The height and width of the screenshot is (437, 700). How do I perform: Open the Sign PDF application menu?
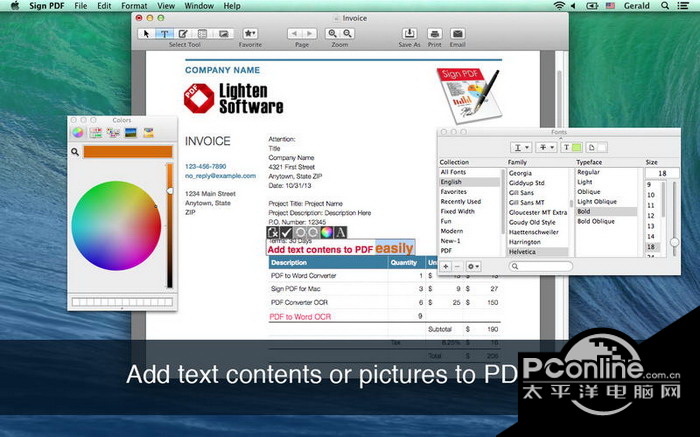(x=46, y=6)
